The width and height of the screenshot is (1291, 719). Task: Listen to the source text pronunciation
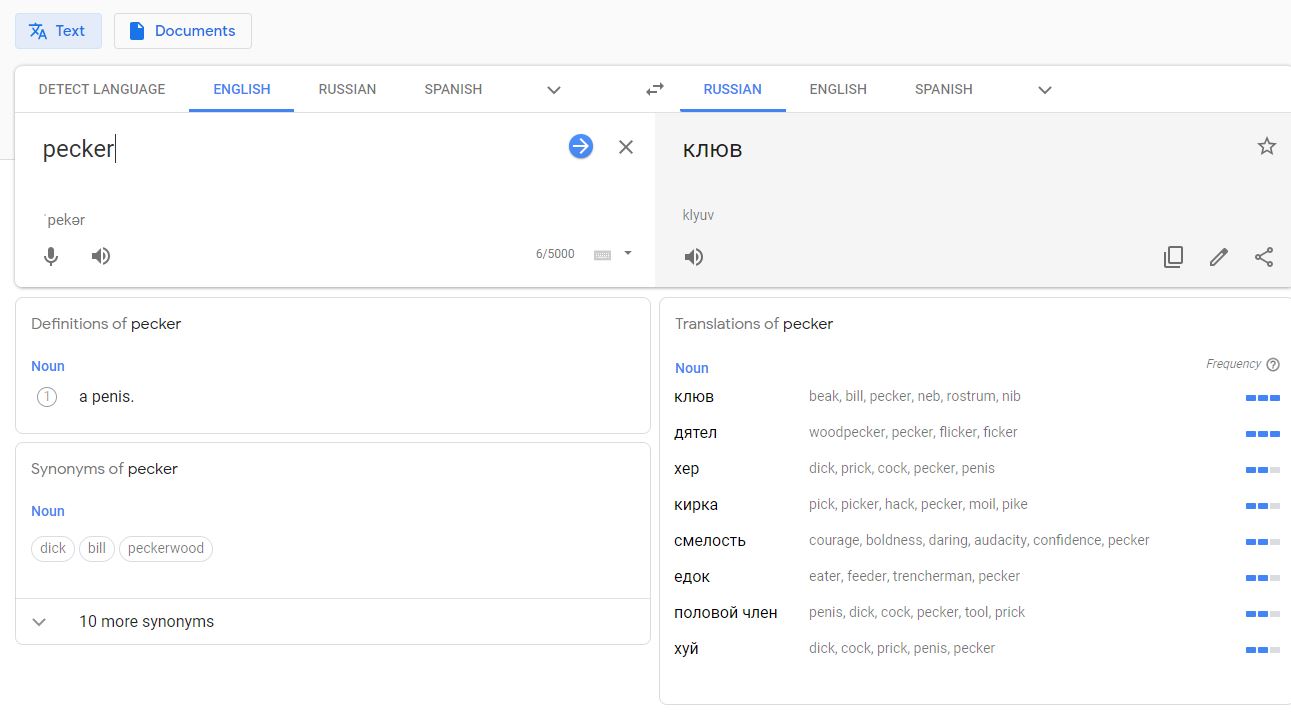coord(101,256)
